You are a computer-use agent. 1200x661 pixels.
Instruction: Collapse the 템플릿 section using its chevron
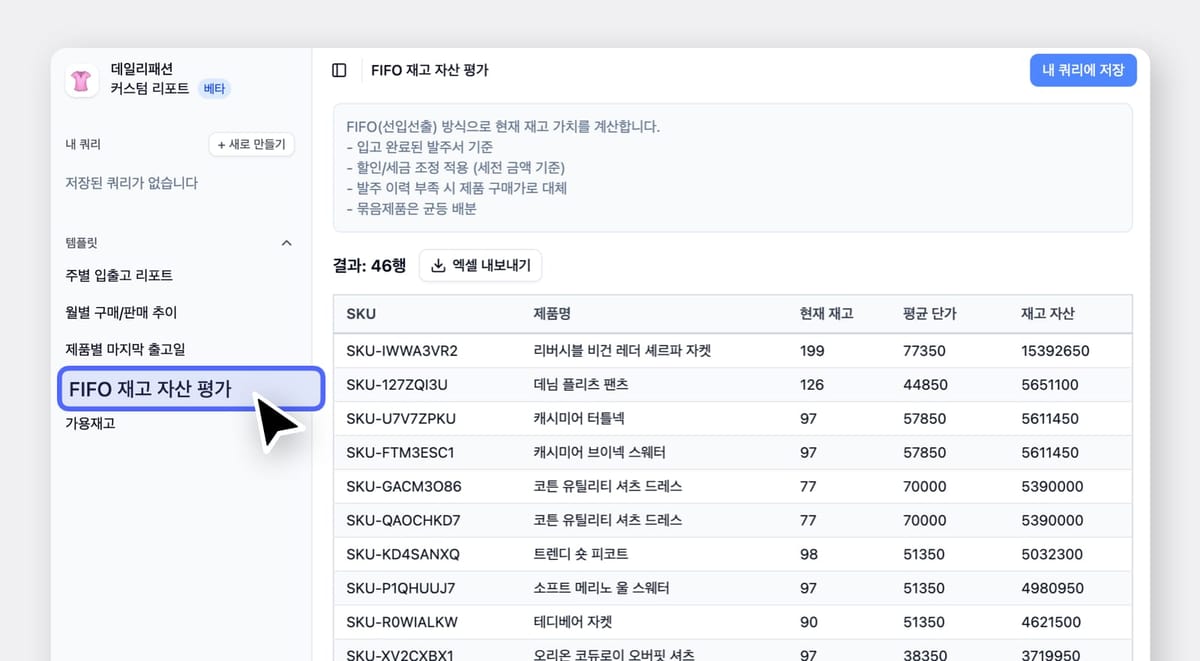[x=286, y=242]
